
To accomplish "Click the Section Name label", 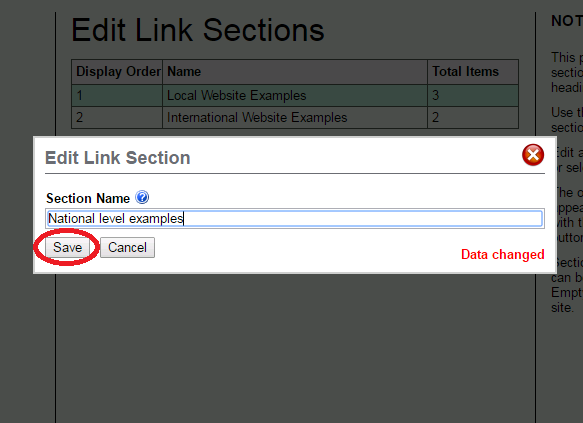I will point(88,198).
